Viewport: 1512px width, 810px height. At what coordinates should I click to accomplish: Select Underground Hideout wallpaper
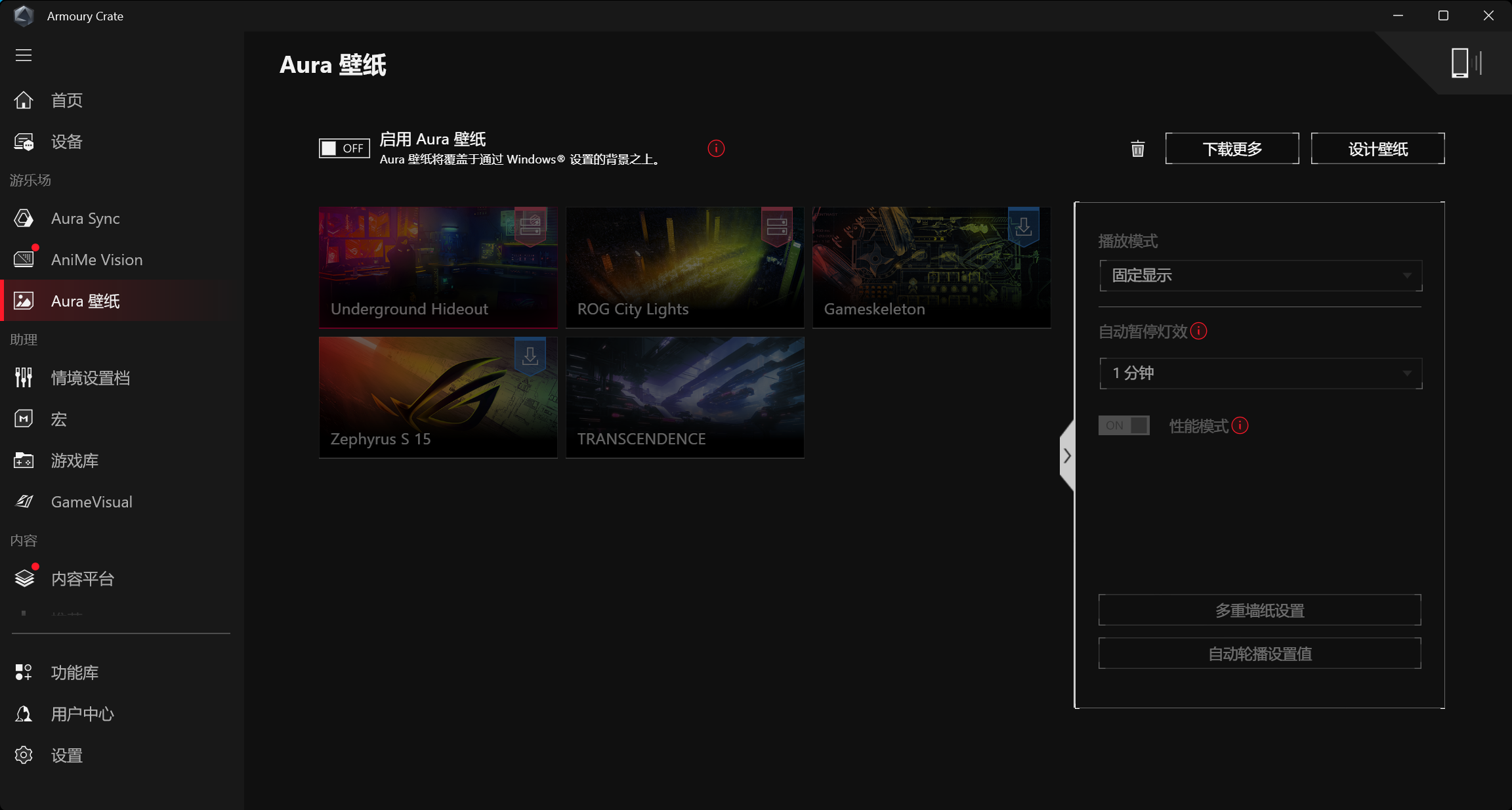tap(438, 267)
